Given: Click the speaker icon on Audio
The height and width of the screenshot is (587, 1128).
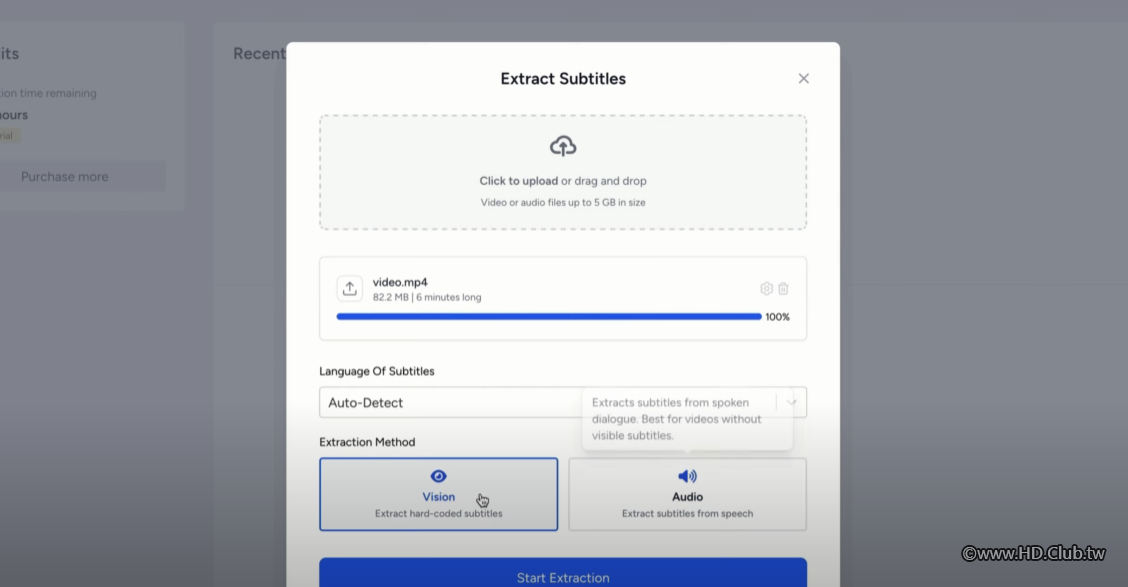Looking at the screenshot, I should tap(687, 476).
